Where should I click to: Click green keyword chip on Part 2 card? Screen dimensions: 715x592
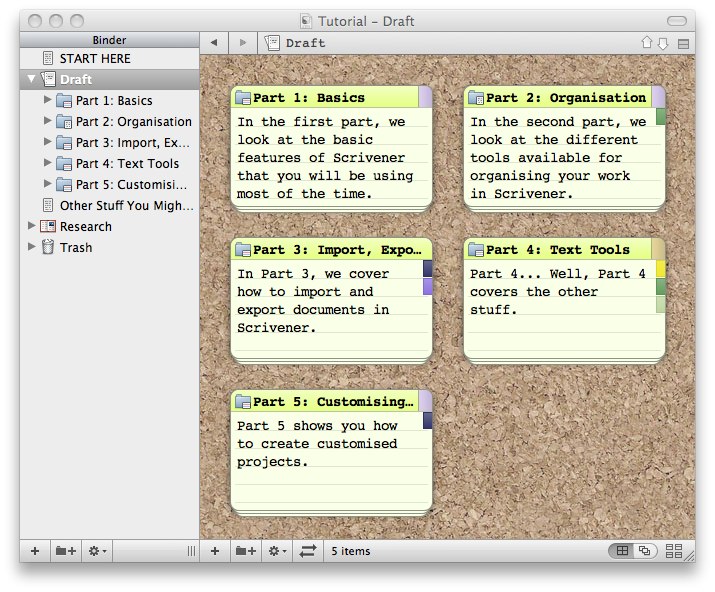pos(660,116)
